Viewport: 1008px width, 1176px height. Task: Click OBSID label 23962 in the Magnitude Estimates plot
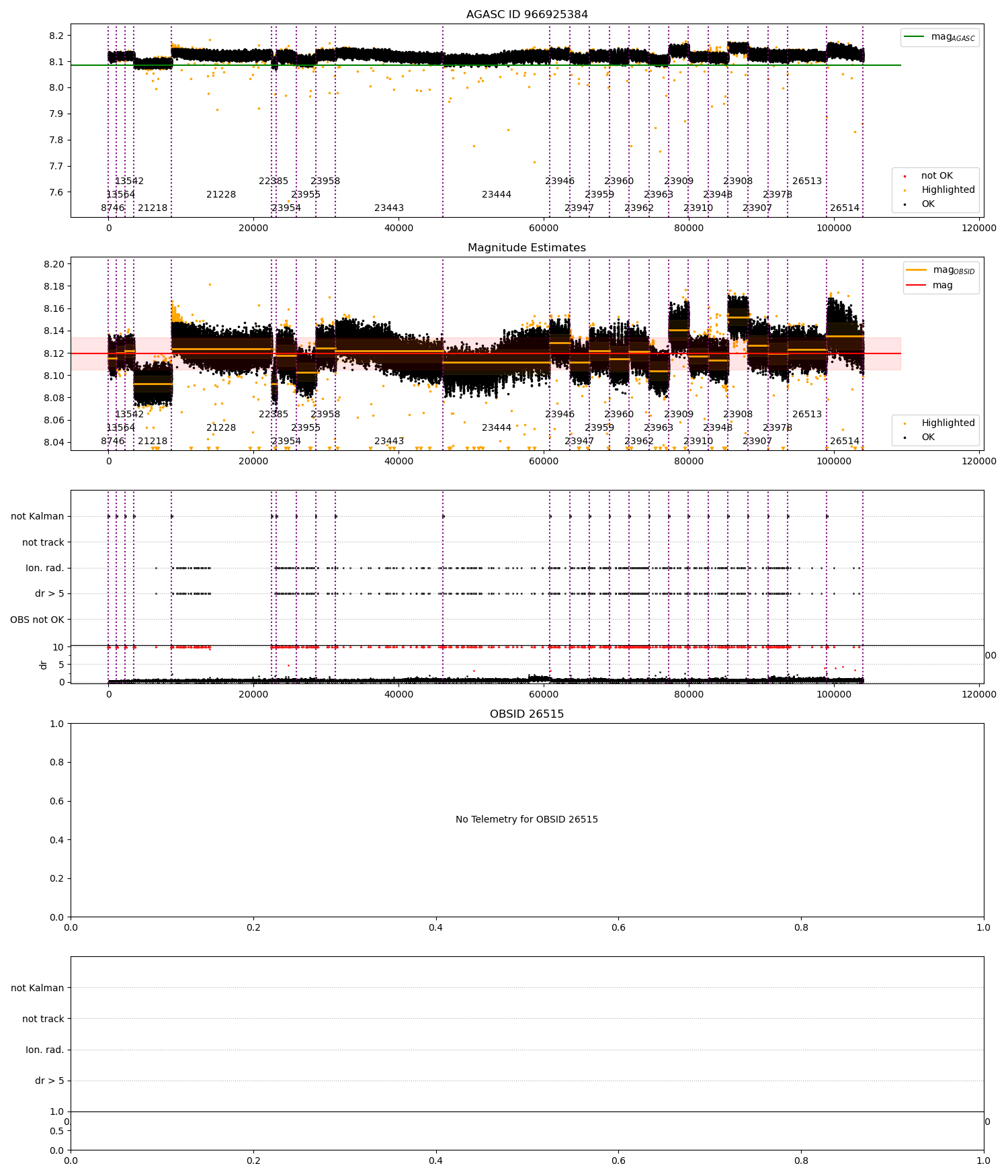pyautogui.click(x=639, y=442)
